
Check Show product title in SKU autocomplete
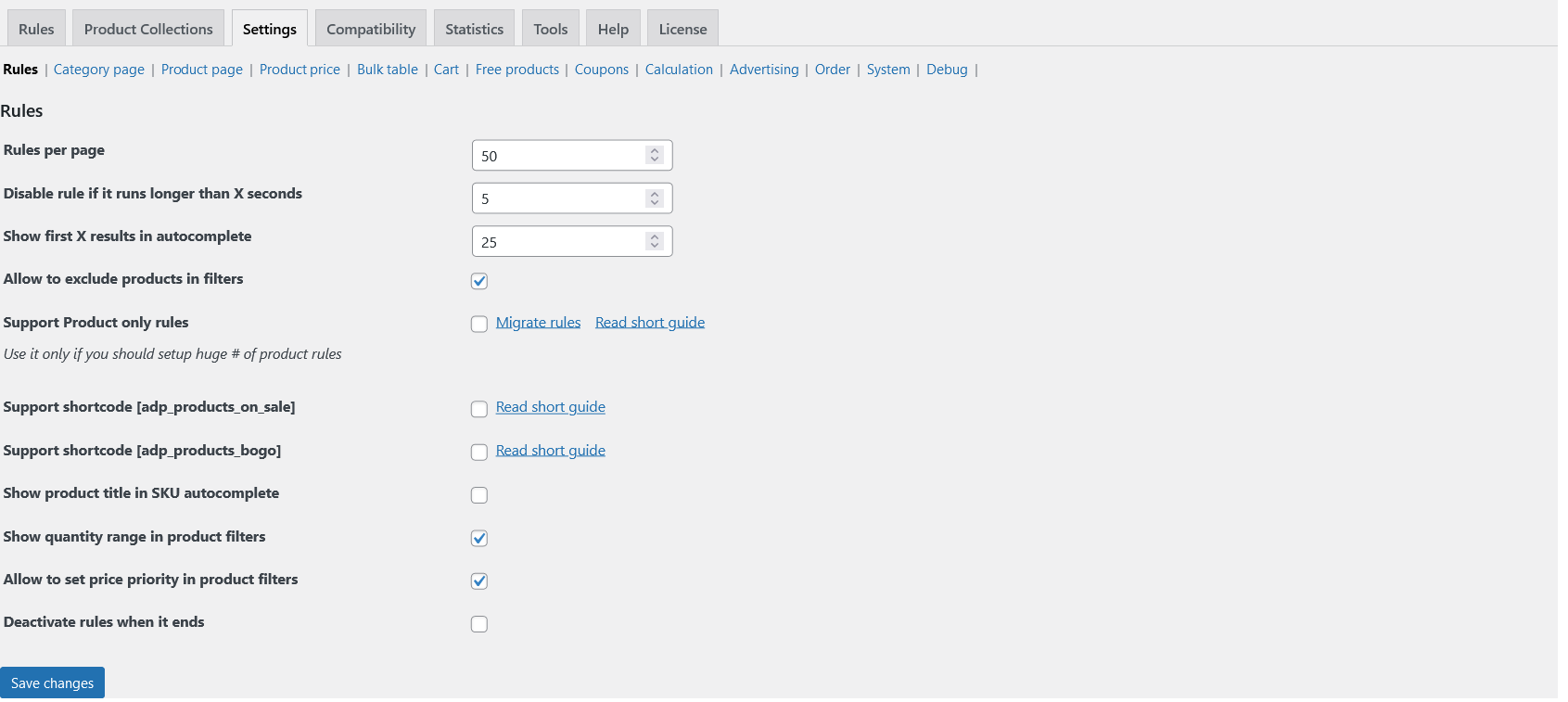[479, 495]
